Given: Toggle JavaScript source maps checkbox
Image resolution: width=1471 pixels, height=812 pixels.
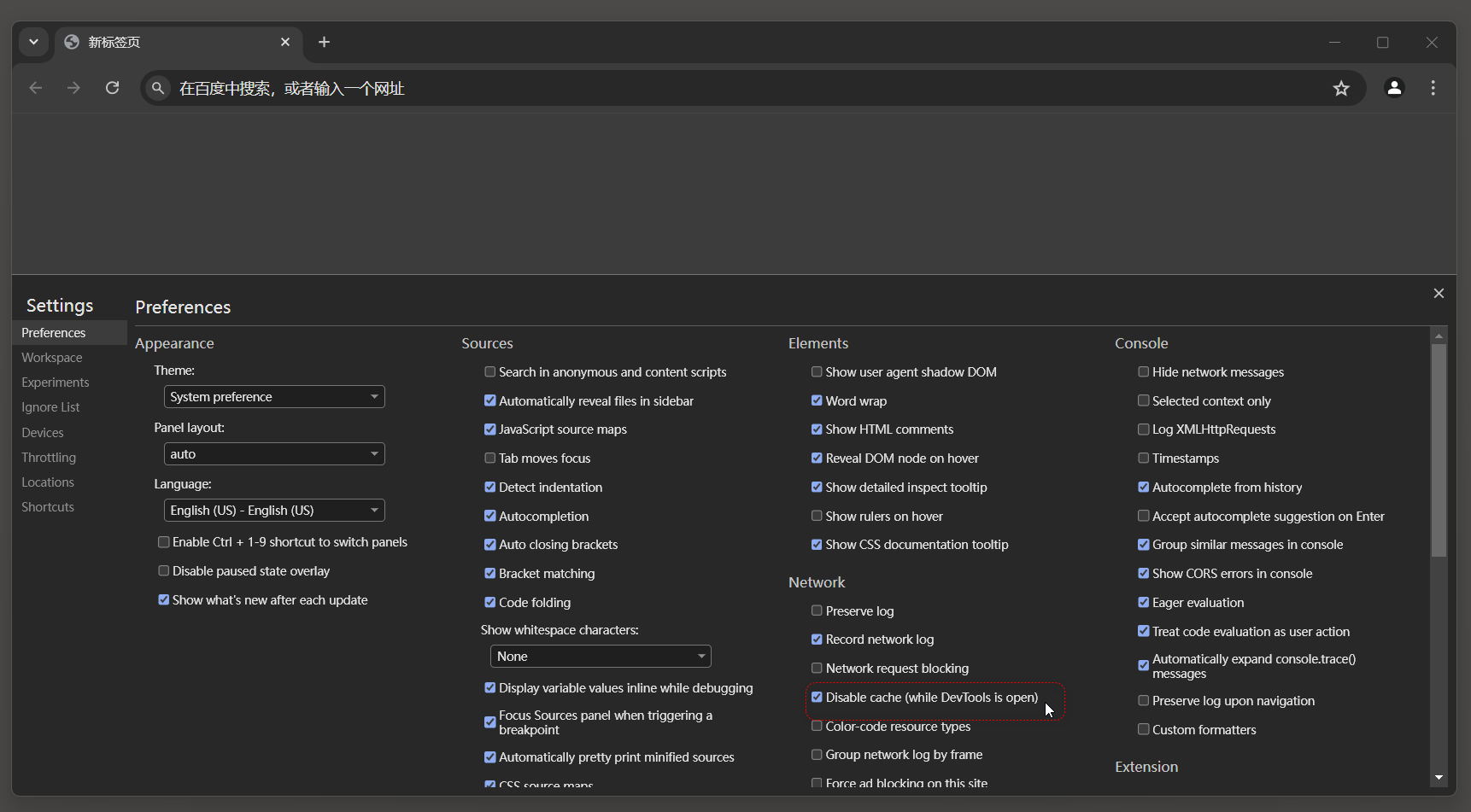Looking at the screenshot, I should tap(490, 429).
